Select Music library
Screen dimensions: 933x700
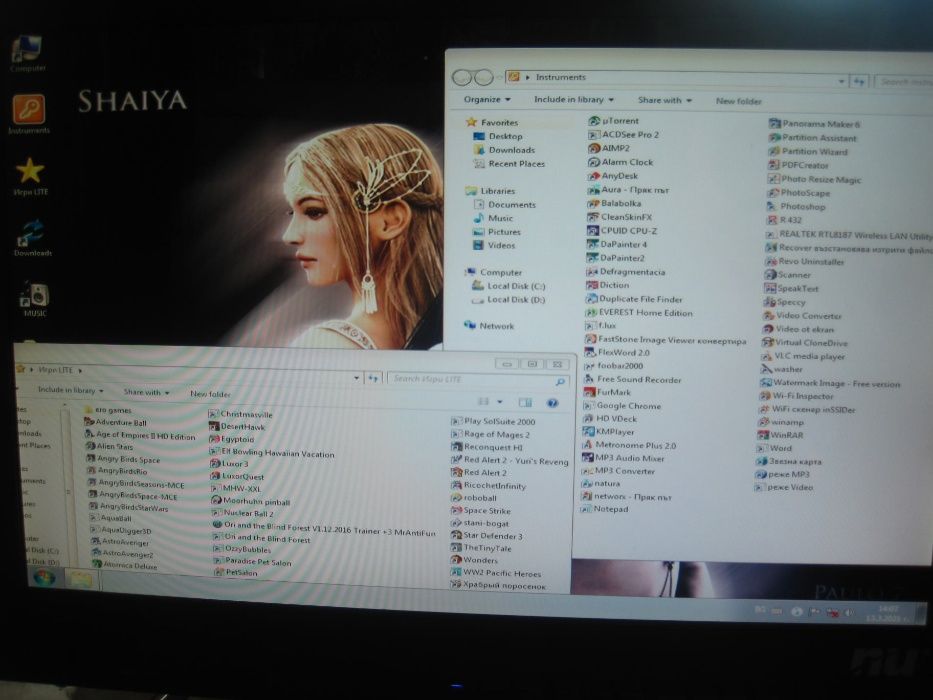493,218
